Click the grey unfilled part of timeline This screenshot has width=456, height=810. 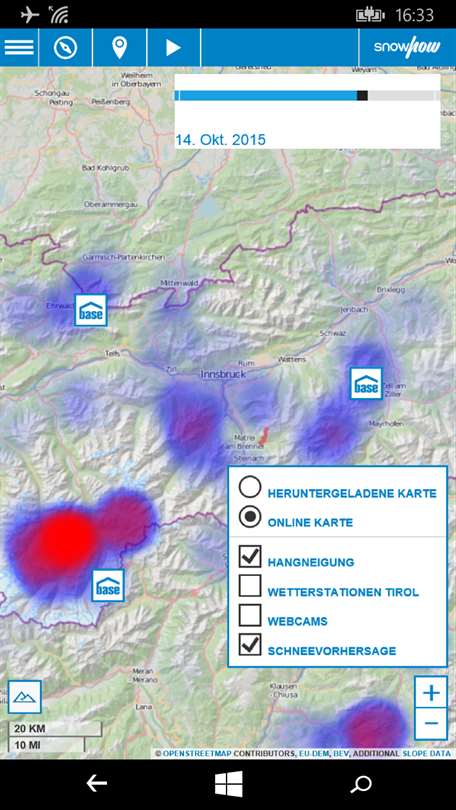coord(401,96)
